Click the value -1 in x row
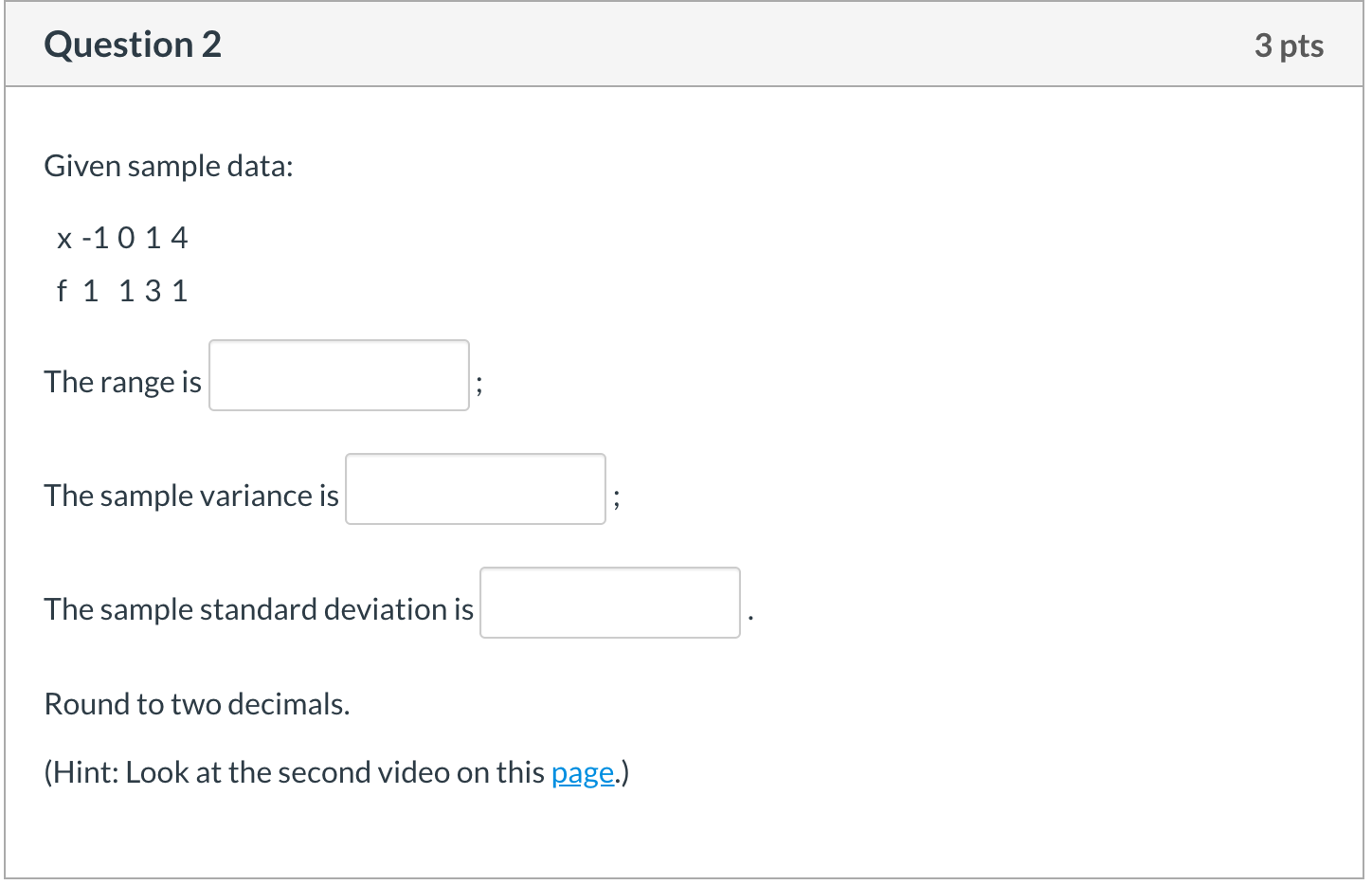 click(95, 238)
